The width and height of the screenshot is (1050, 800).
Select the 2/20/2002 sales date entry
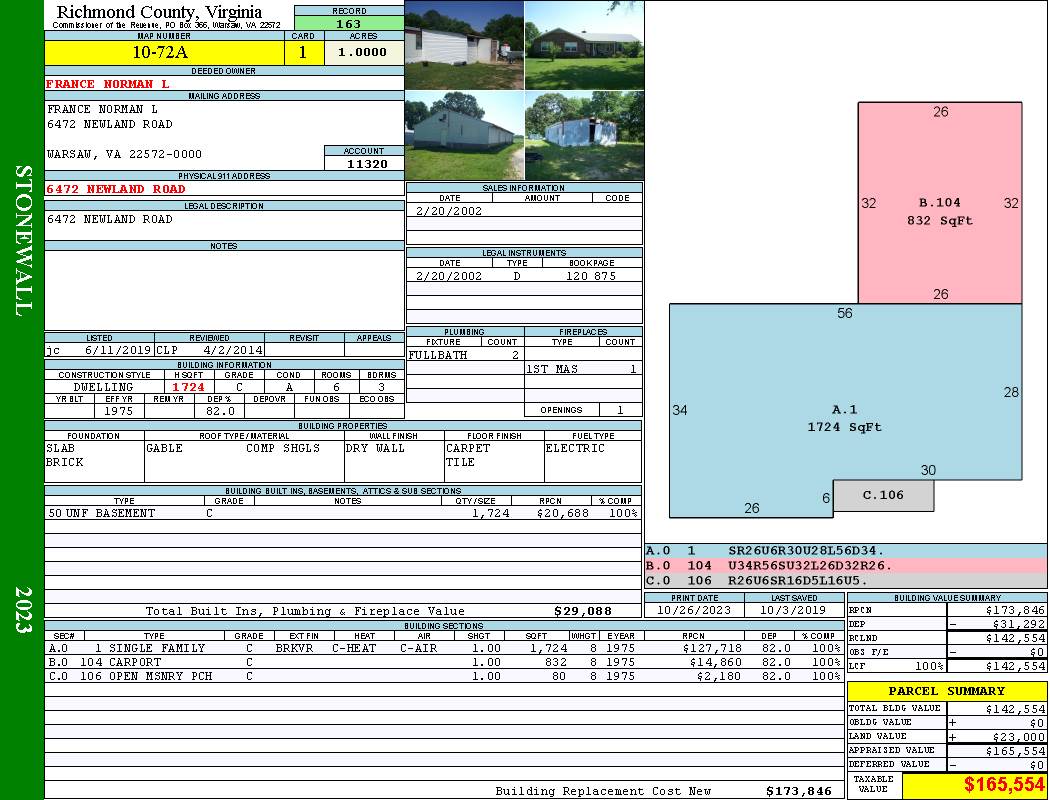(x=449, y=210)
